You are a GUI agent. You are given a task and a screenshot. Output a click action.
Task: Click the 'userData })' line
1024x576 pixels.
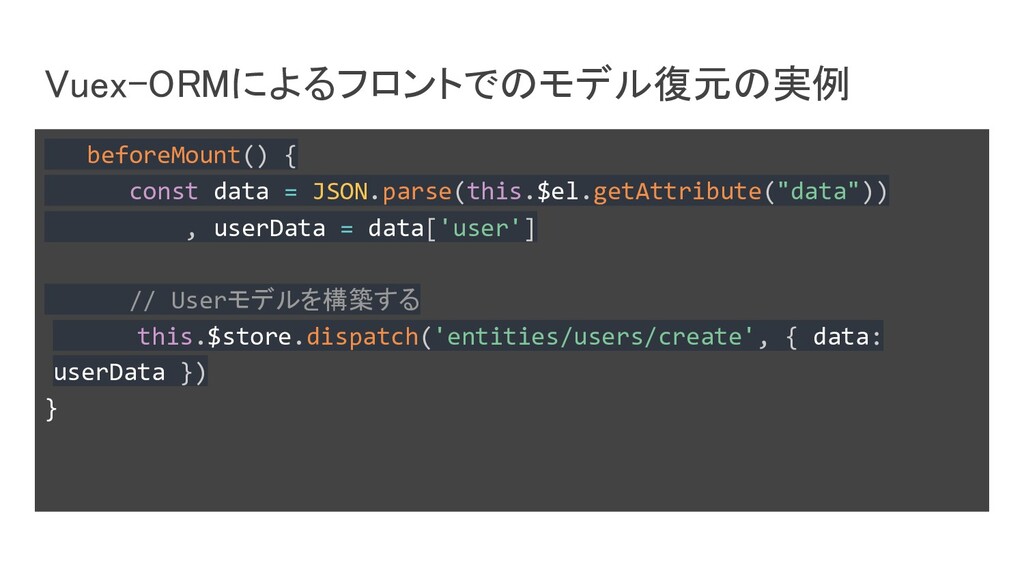[x=129, y=372]
